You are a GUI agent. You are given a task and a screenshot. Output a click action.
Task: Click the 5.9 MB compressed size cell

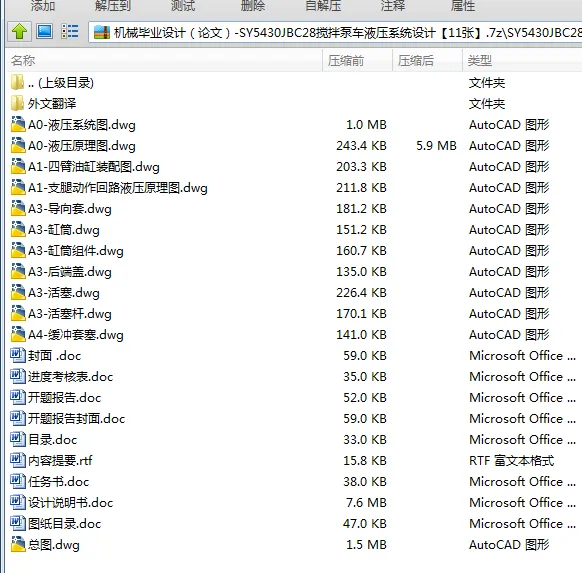tap(436, 145)
